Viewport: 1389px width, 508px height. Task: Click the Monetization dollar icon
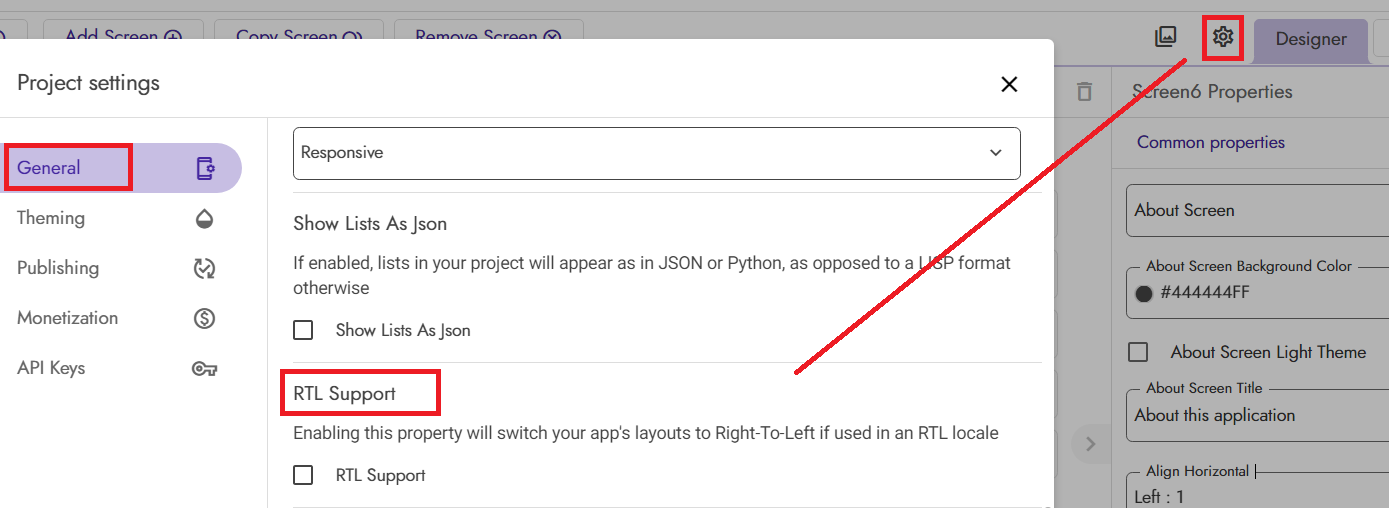pyautogui.click(x=205, y=318)
